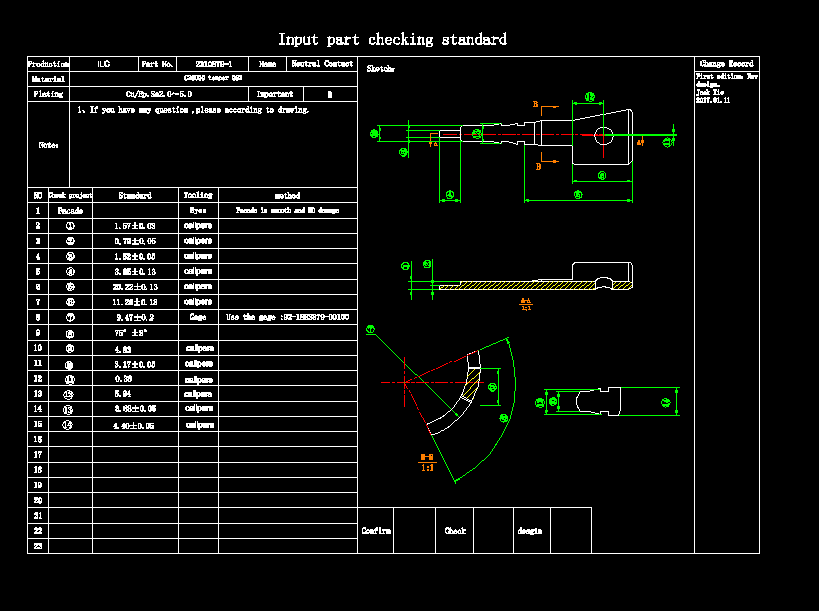Click the 'Neutral Contact' name cell
This screenshot has height=611, width=819.
click(x=321, y=64)
